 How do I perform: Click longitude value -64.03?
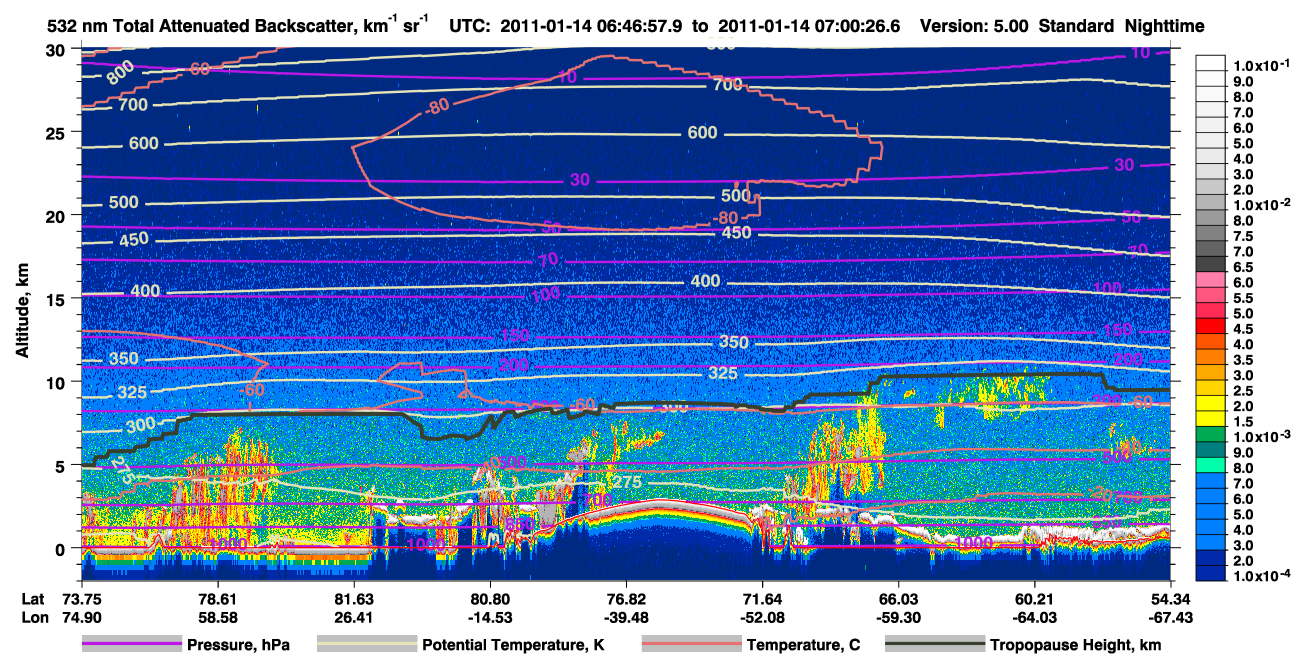pyautogui.click(x=1034, y=617)
